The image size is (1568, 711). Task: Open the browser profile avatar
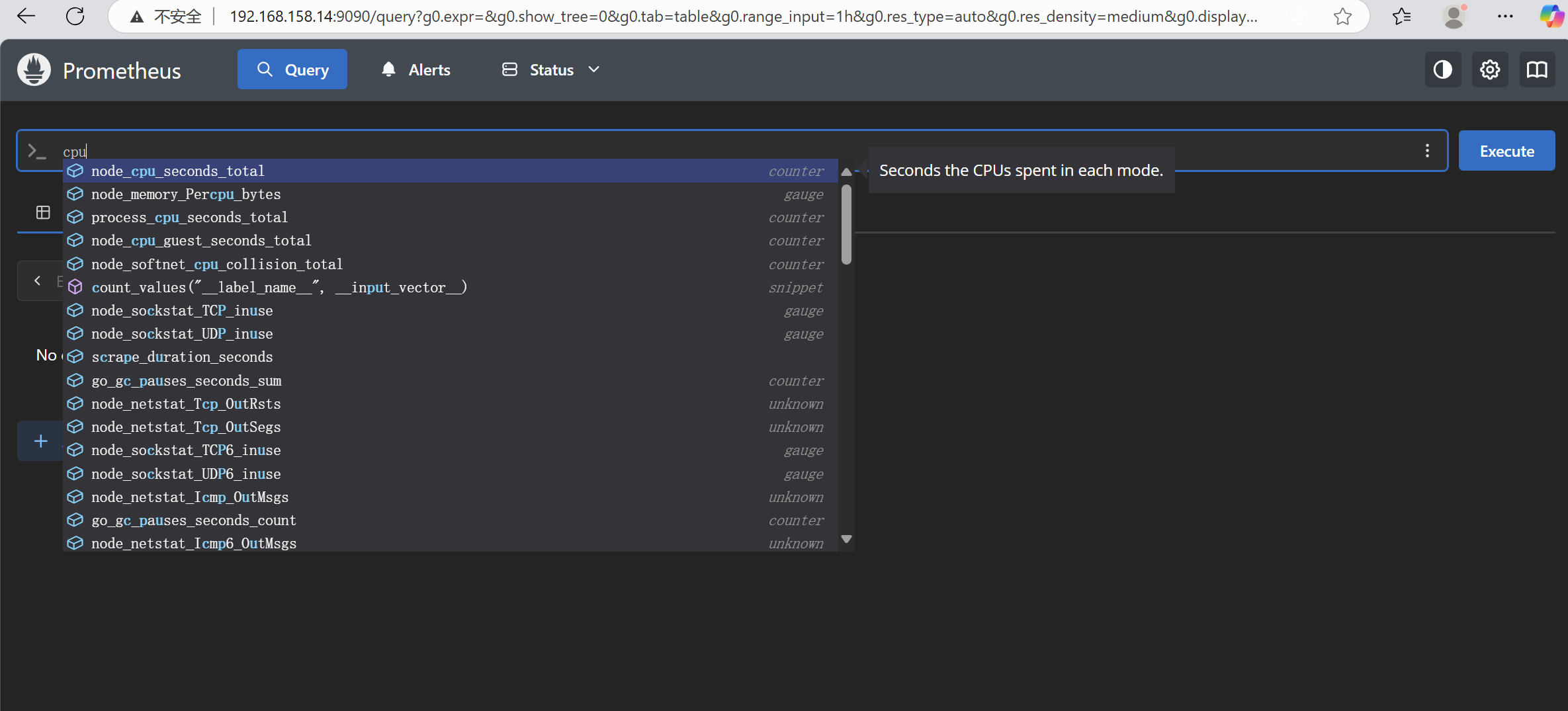click(x=1454, y=17)
